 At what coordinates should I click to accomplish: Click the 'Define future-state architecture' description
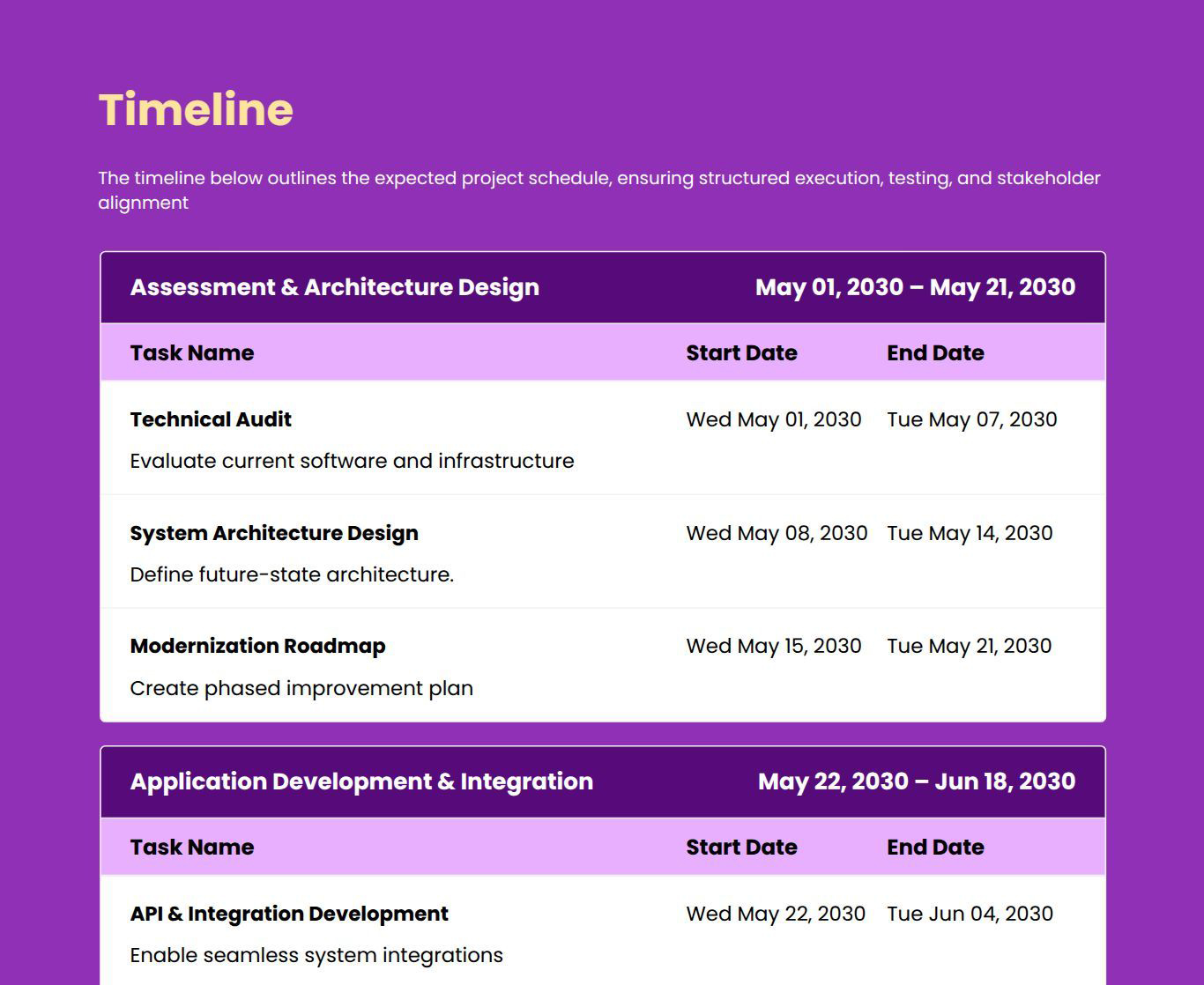[x=292, y=574]
